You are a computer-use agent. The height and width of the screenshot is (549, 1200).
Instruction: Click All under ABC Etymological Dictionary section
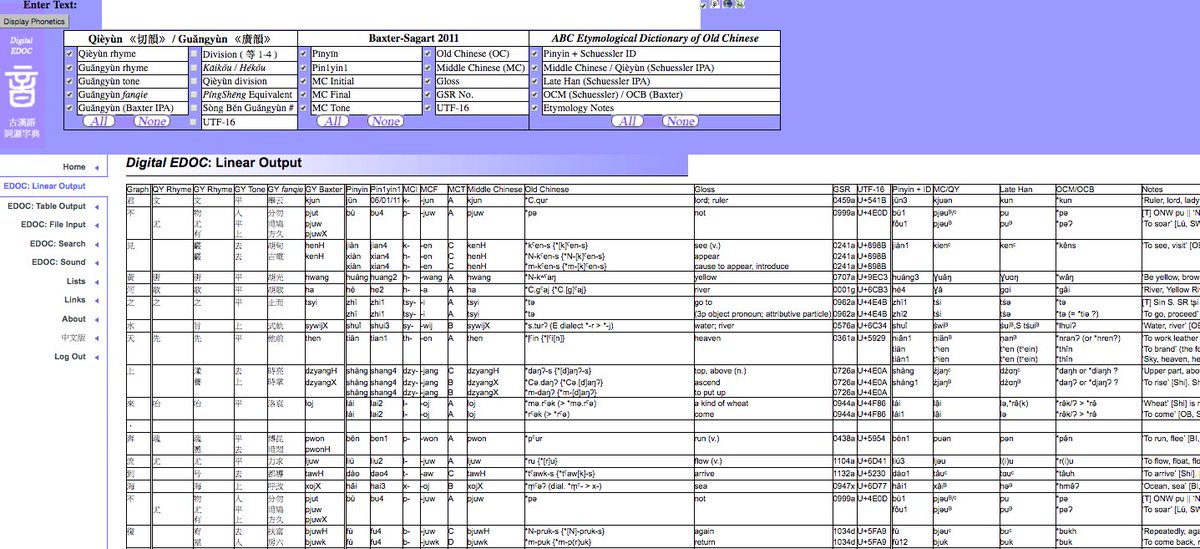[628, 121]
